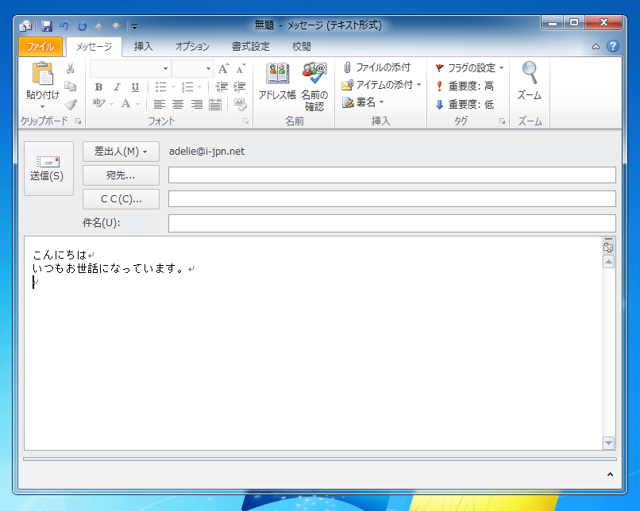Align text right

197,104
